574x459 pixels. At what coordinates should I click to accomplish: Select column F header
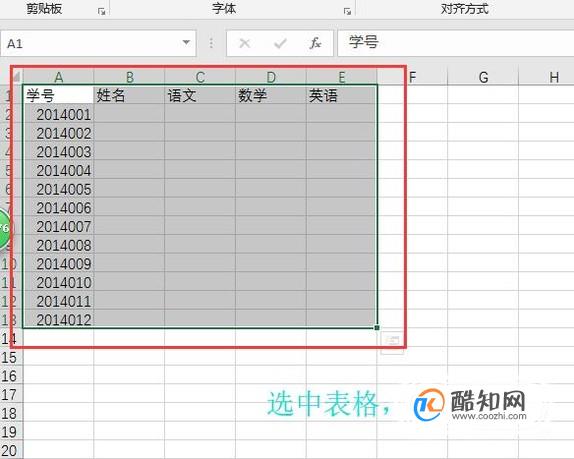point(412,77)
